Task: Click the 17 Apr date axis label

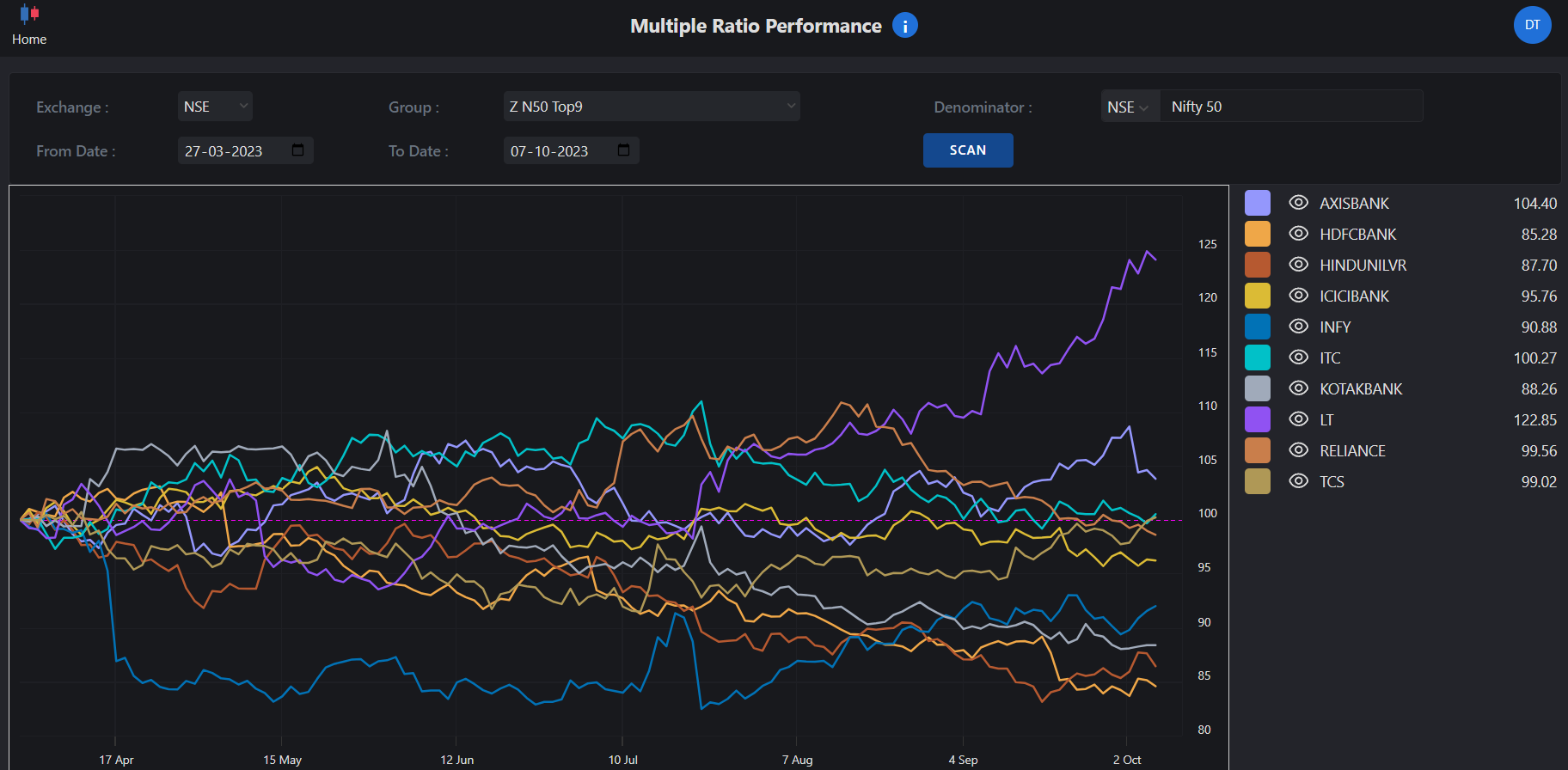Action: (116, 760)
